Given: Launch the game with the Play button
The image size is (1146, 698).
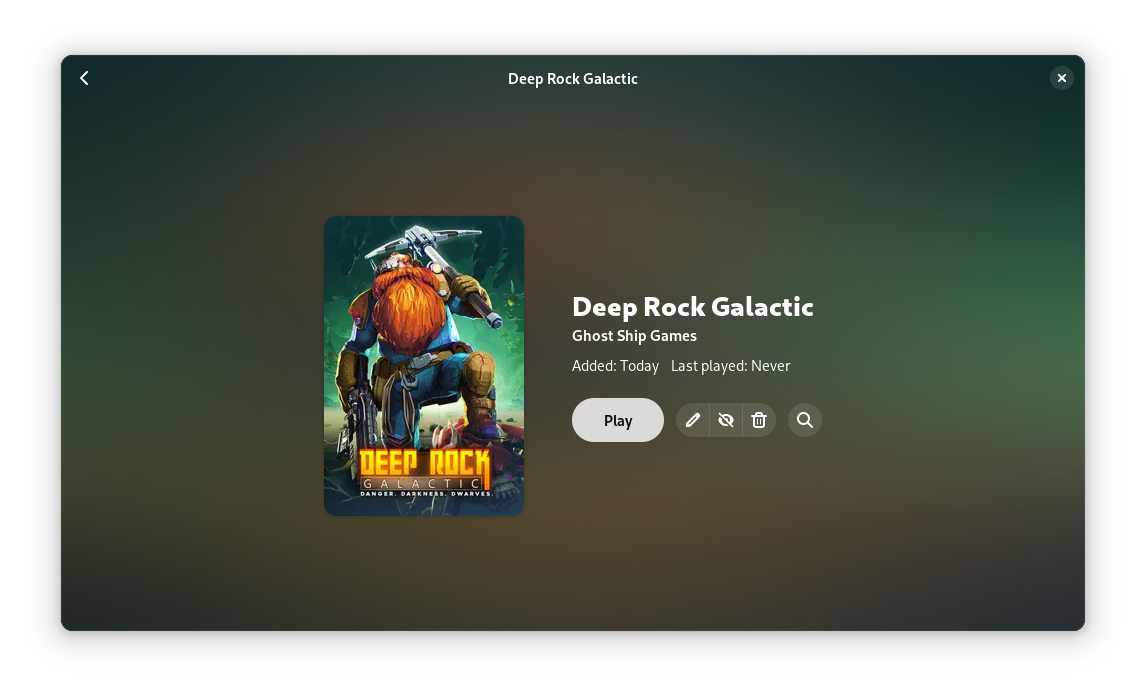Looking at the screenshot, I should (x=618, y=420).
